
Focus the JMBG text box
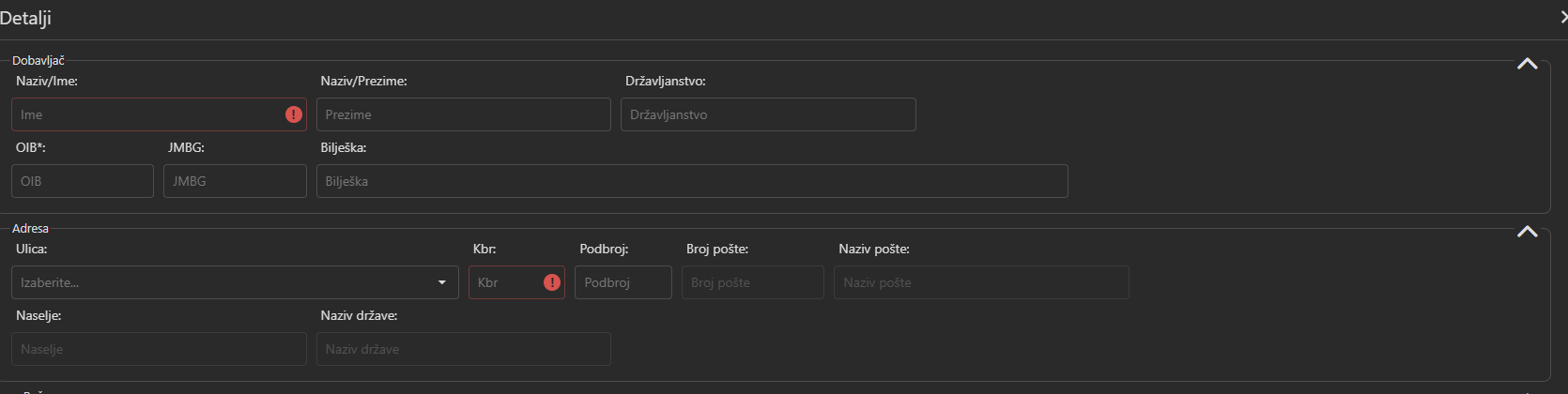point(235,181)
